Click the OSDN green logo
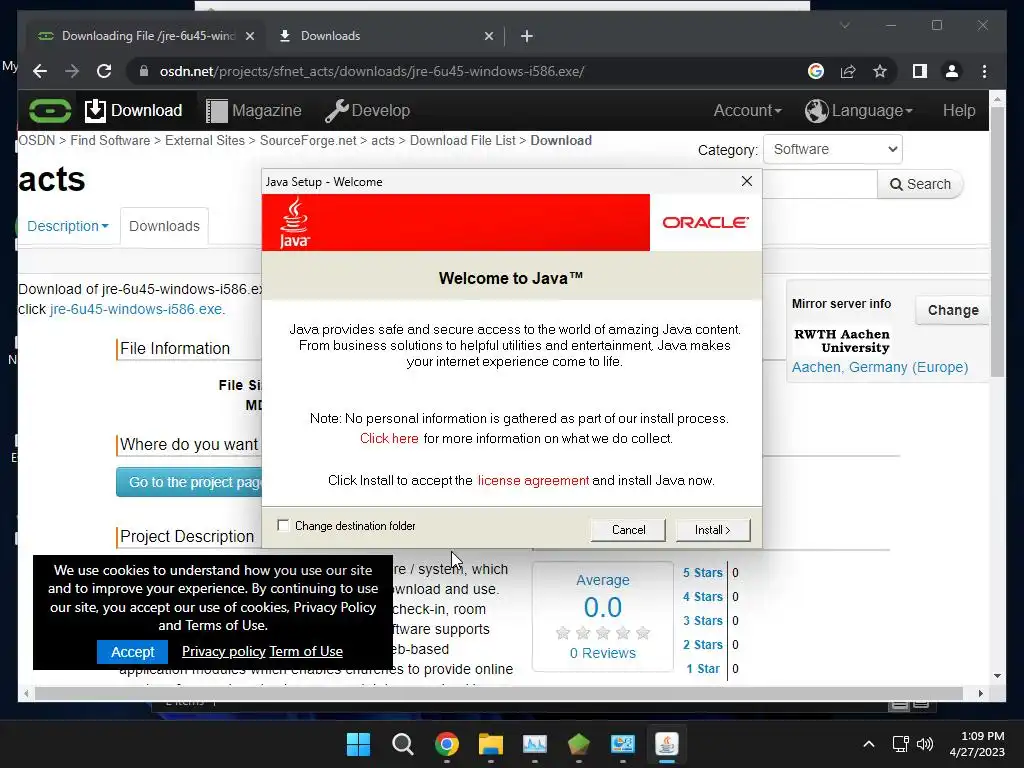This screenshot has width=1024, height=768. (50, 110)
